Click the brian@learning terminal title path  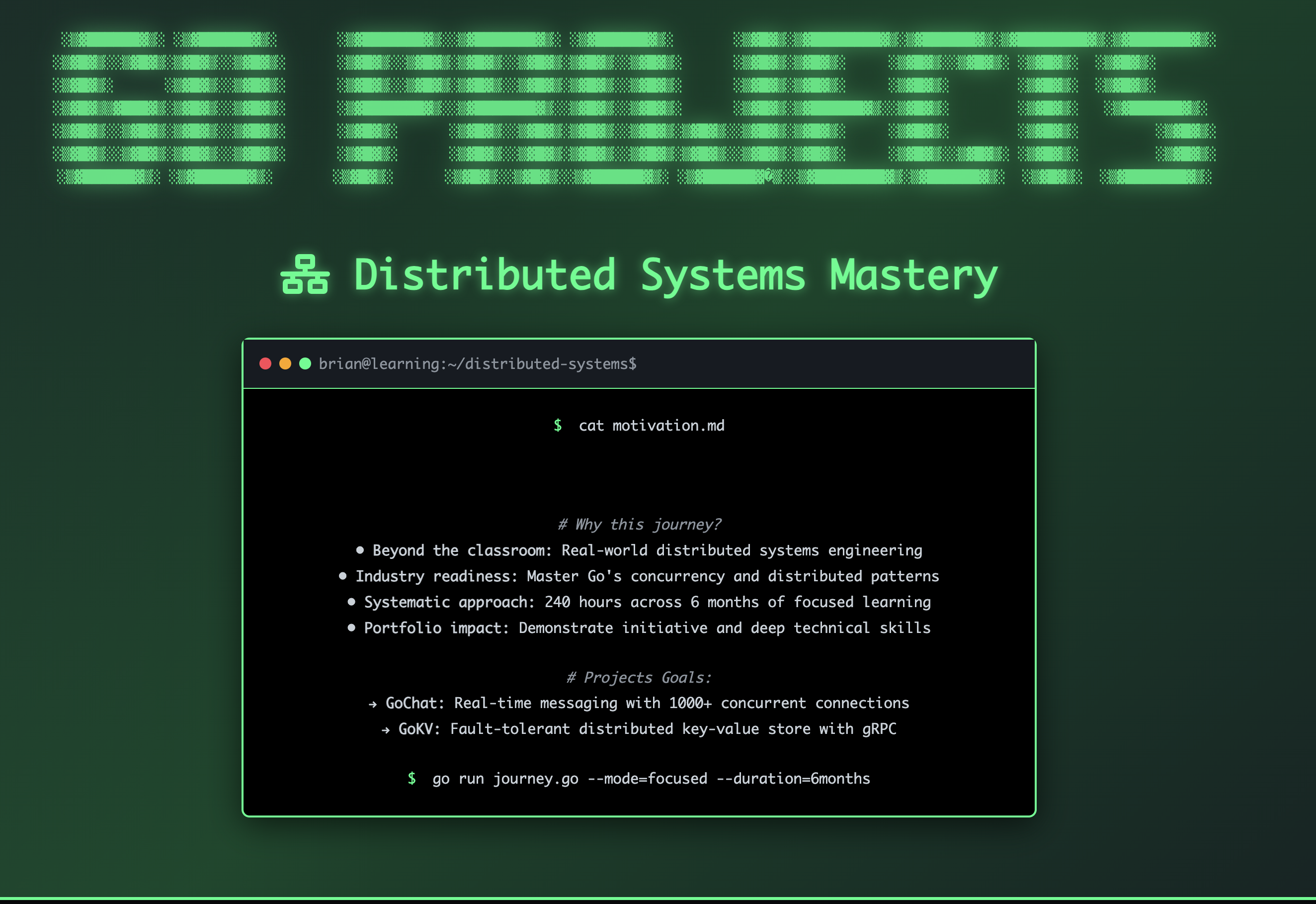[x=478, y=363]
